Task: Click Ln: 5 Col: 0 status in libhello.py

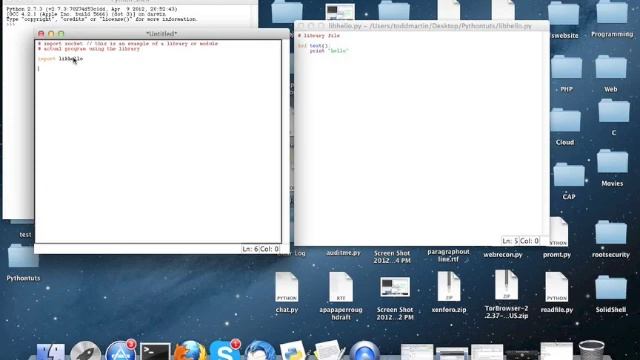Action: (x=520, y=241)
